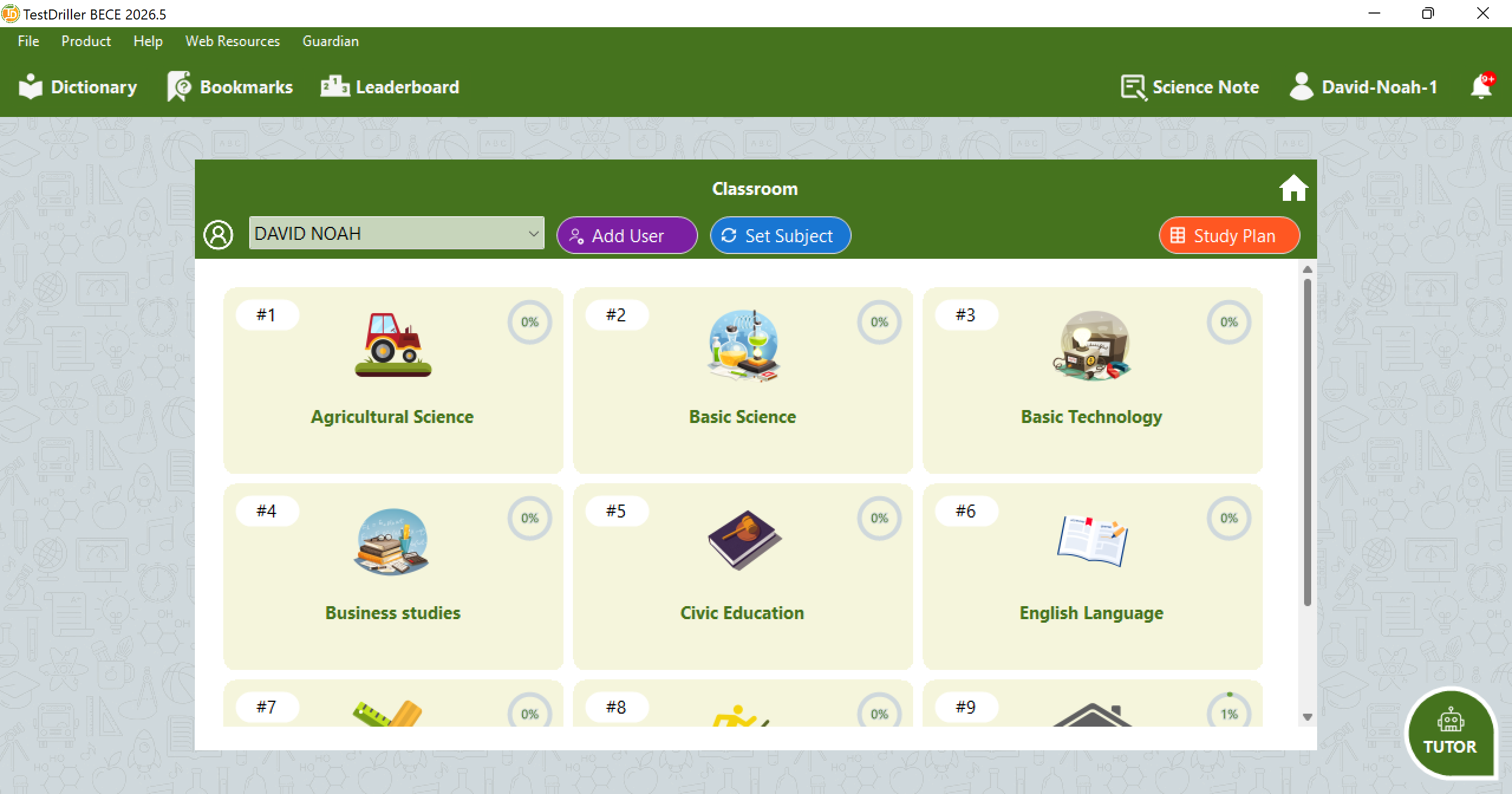The width and height of the screenshot is (1512, 794).
Task: Open the Bookmarks icon
Action: point(180,87)
